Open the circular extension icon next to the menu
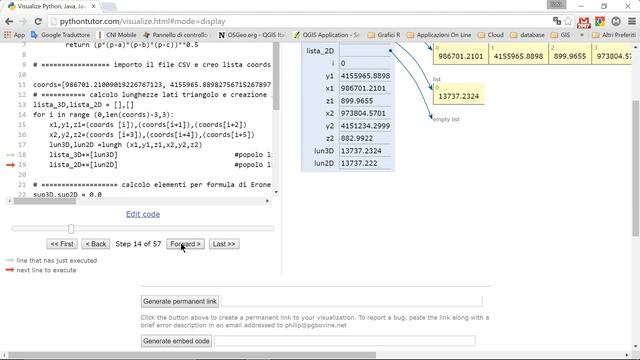The width and height of the screenshot is (640, 360). pos(616,21)
